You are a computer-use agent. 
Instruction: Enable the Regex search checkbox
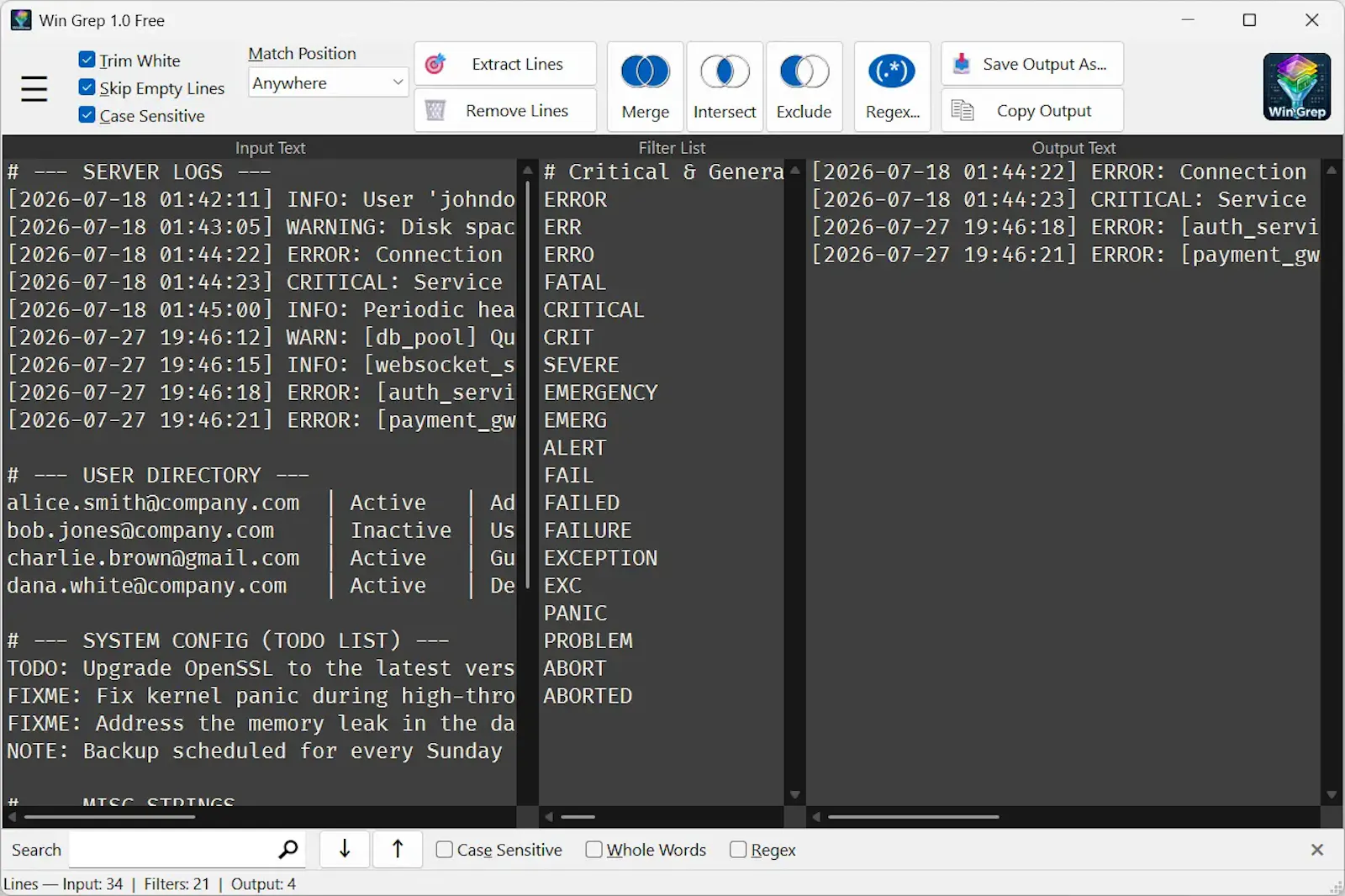(738, 850)
